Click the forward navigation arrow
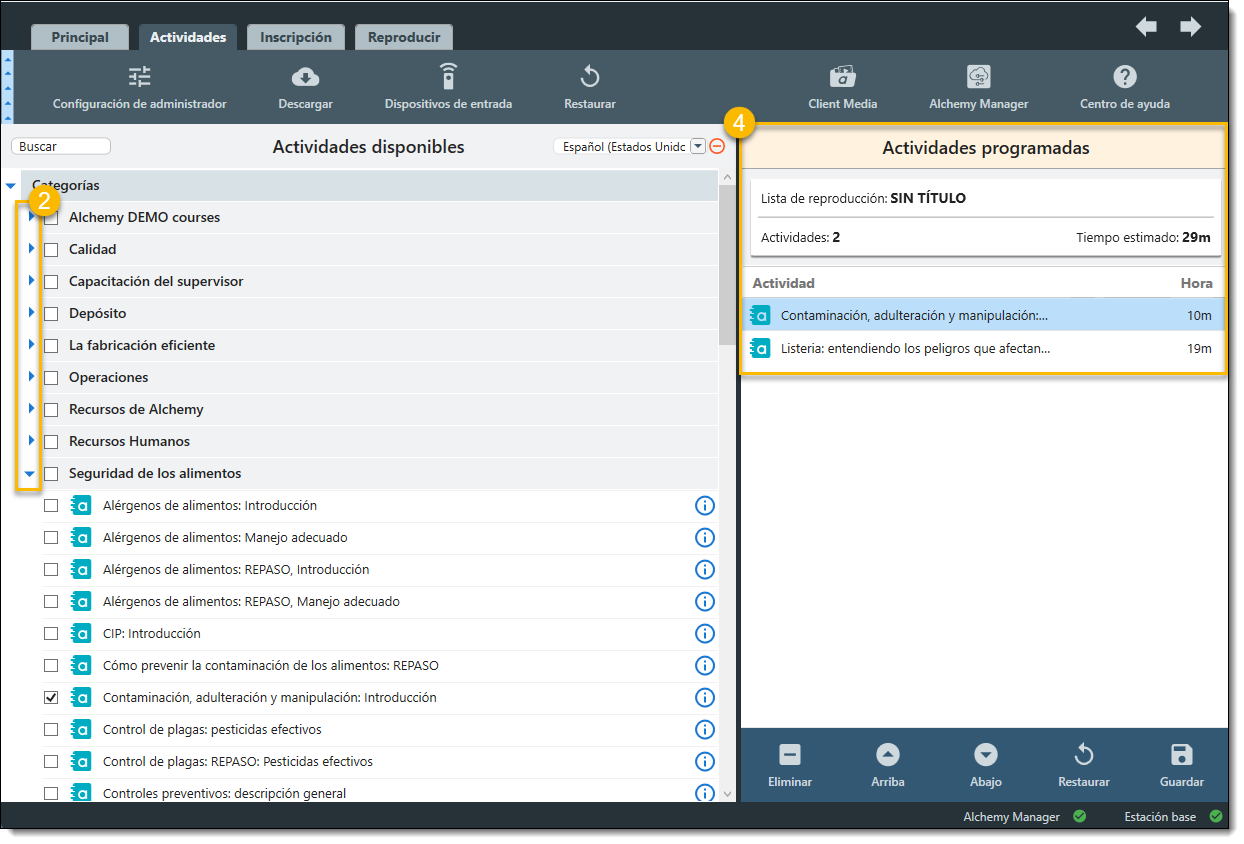Viewport: 1244px width, 844px height. 1190,27
